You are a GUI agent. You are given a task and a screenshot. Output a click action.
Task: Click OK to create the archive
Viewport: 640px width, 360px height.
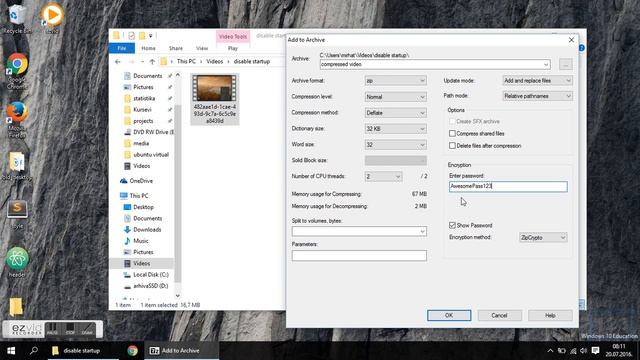click(x=449, y=315)
